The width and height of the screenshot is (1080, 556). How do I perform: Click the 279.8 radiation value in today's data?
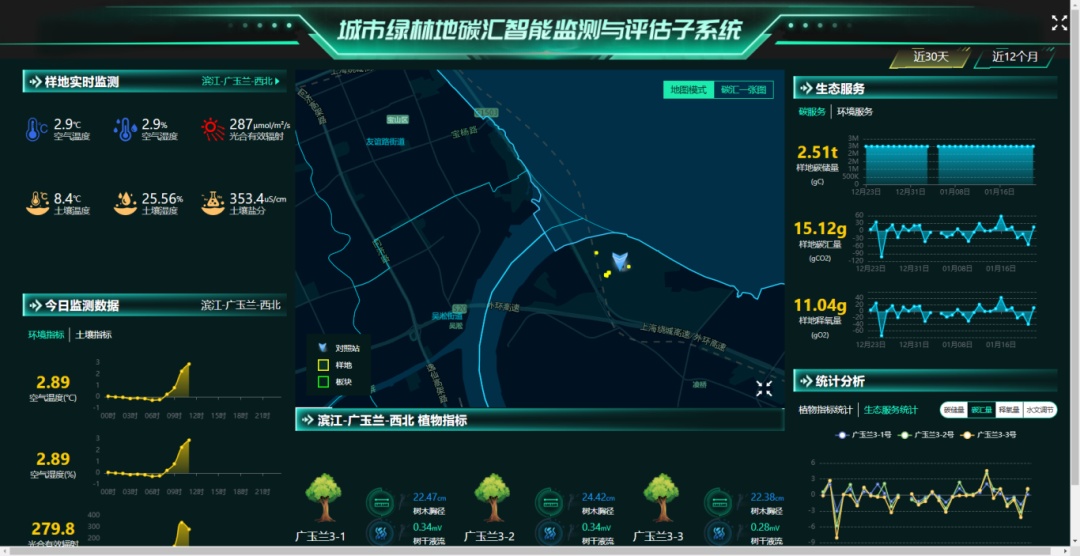click(x=52, y=528)
